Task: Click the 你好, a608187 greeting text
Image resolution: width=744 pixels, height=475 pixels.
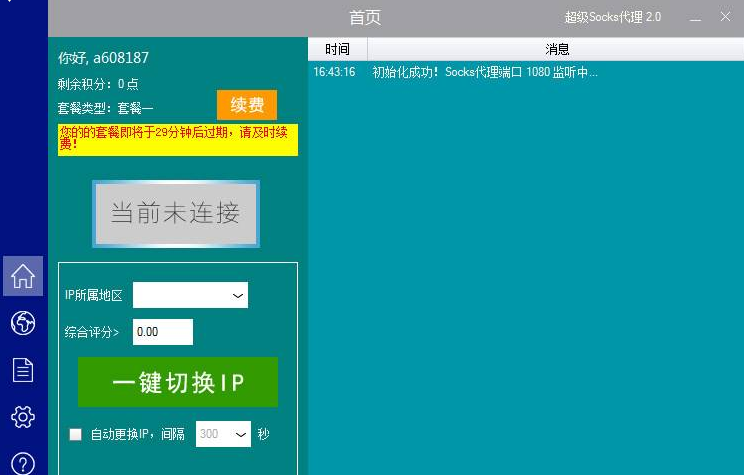Action: [x=103, y=58]
